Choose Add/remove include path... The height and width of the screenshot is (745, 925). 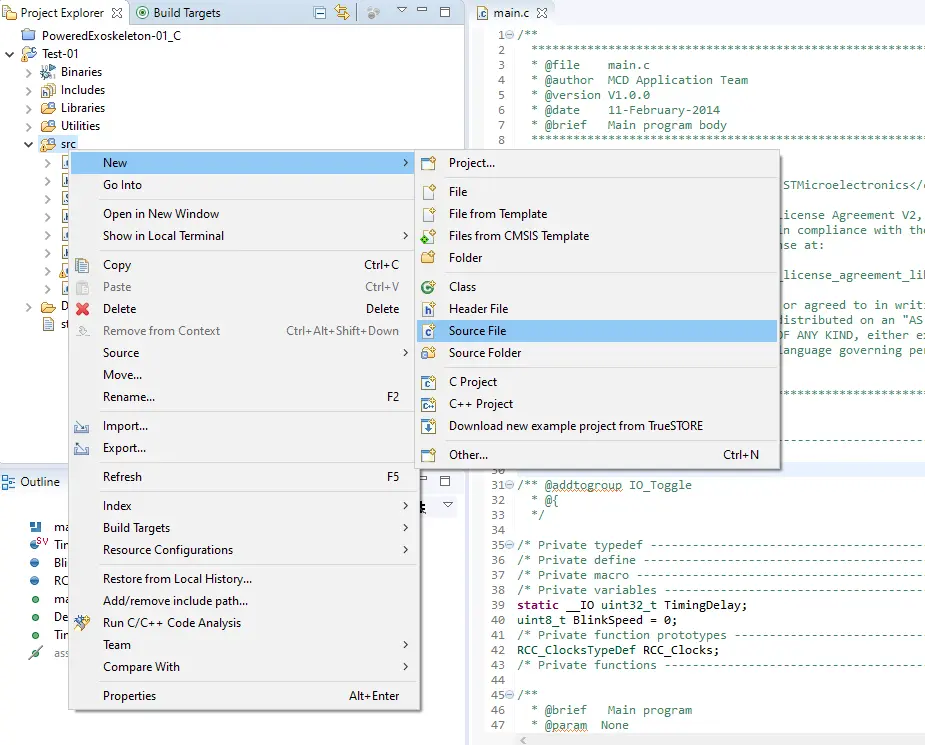[245, 601]
